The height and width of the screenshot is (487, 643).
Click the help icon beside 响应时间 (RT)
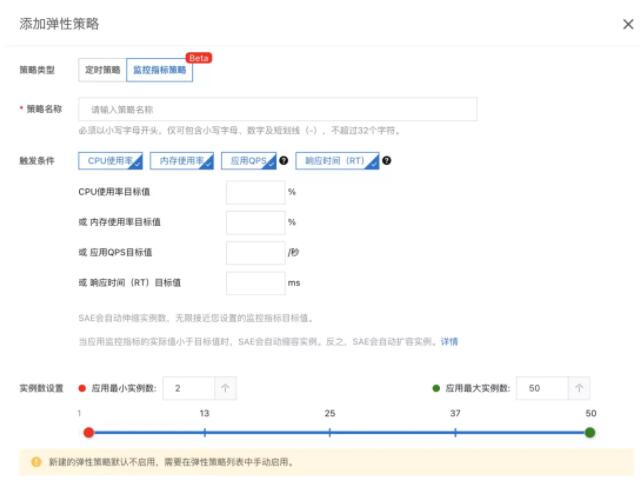(x=386, y=161)
